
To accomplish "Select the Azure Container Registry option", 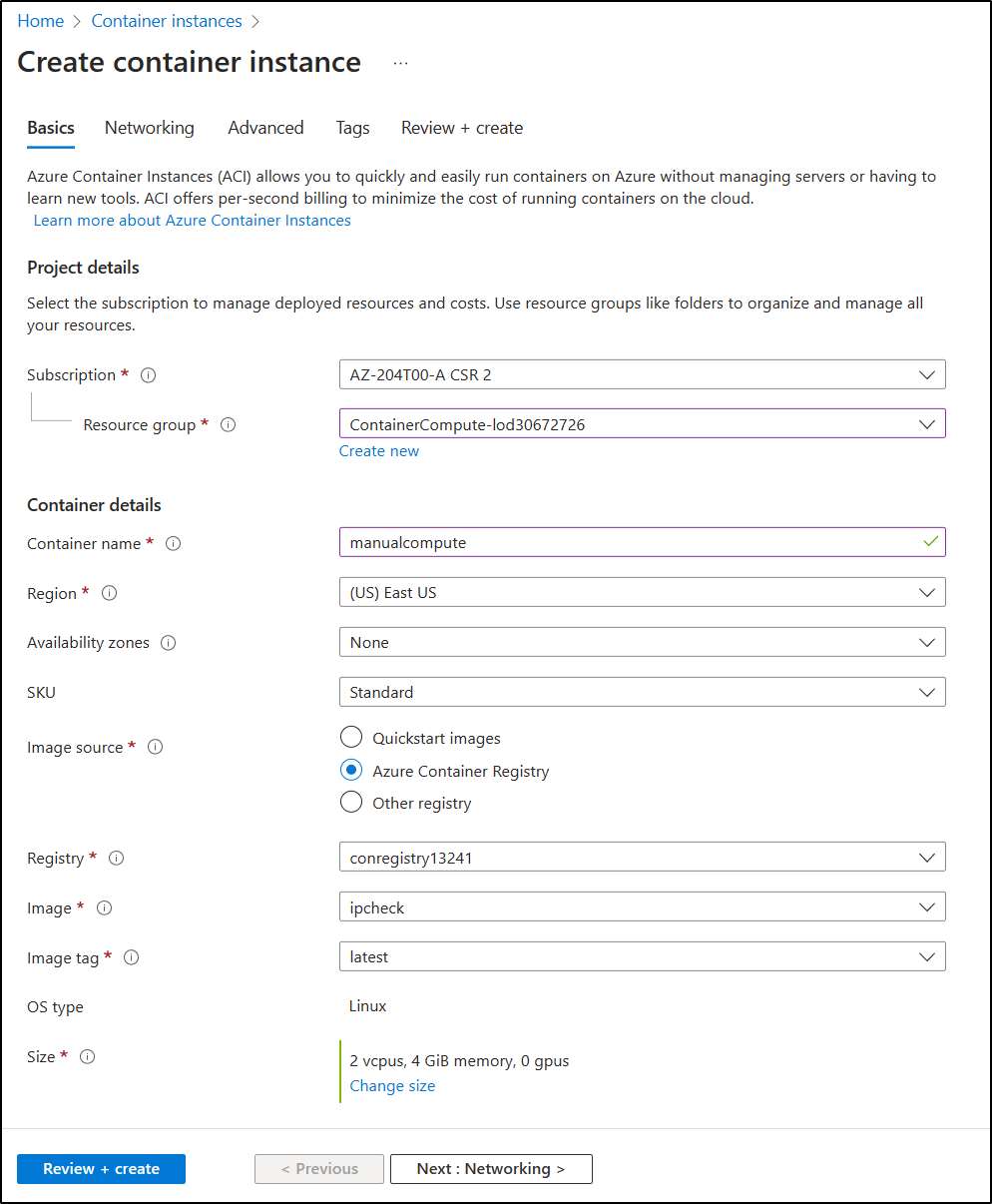I will click(x=351, y=770).
